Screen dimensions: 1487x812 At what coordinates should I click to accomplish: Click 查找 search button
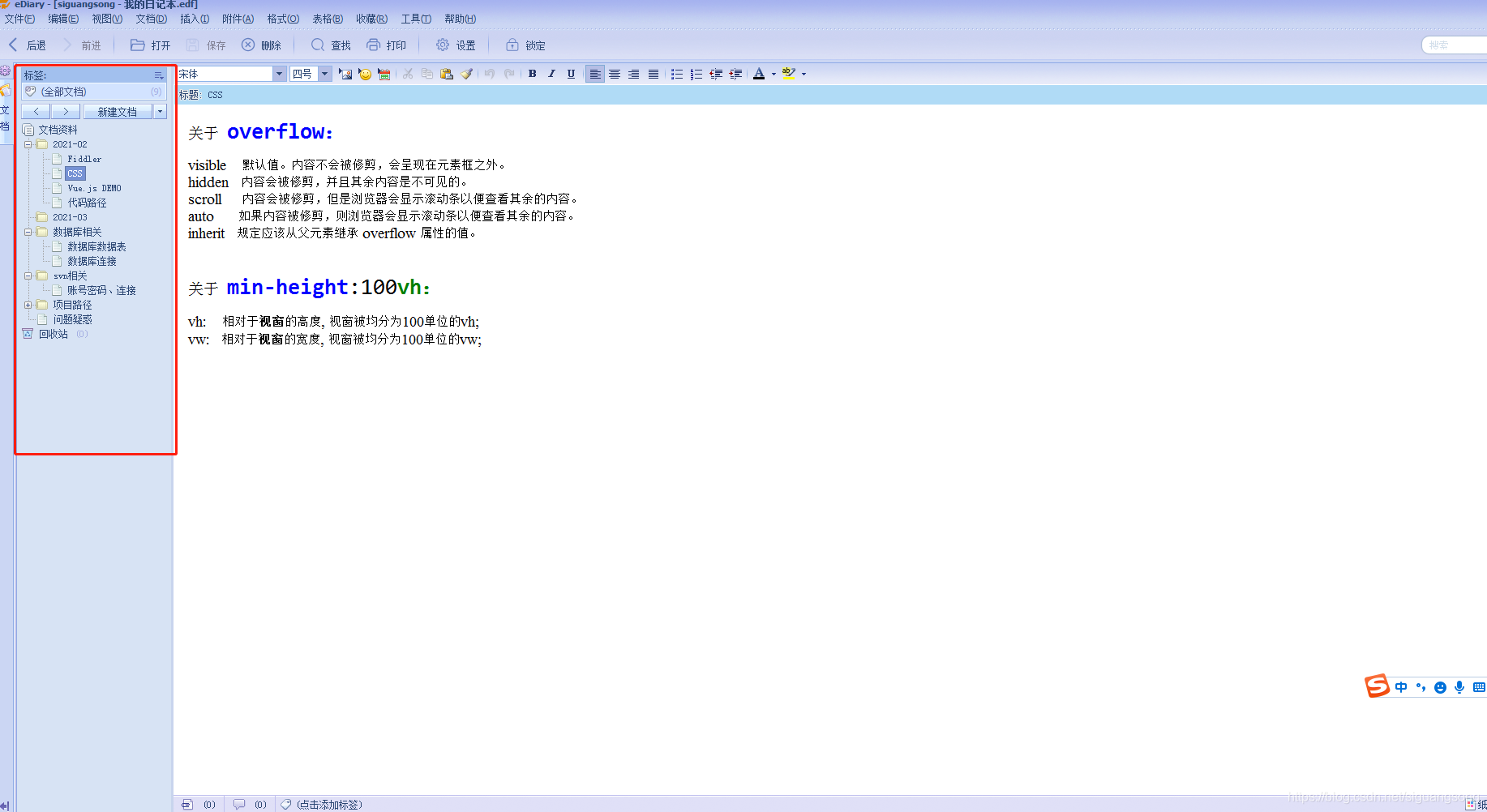(x=331, y=45)
